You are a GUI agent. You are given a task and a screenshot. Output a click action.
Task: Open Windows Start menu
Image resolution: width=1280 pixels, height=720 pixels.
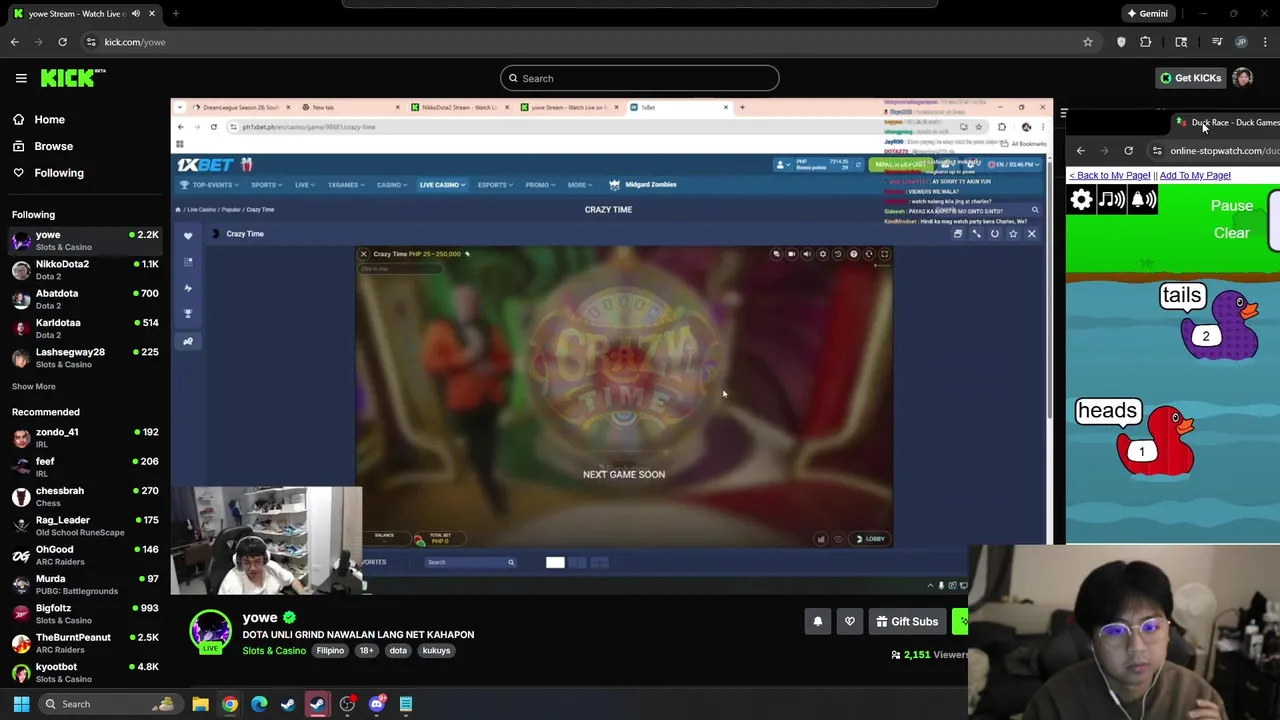[21, 704]
